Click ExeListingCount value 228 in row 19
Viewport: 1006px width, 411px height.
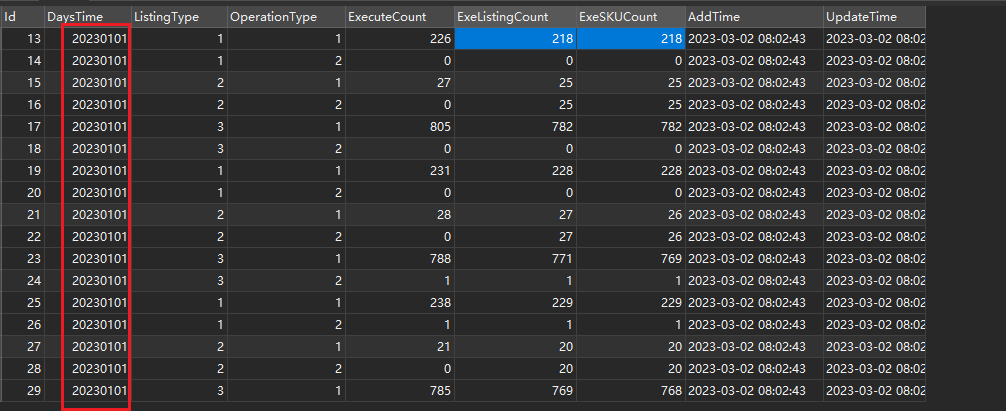pyautogui.click(x=515, y=171)
